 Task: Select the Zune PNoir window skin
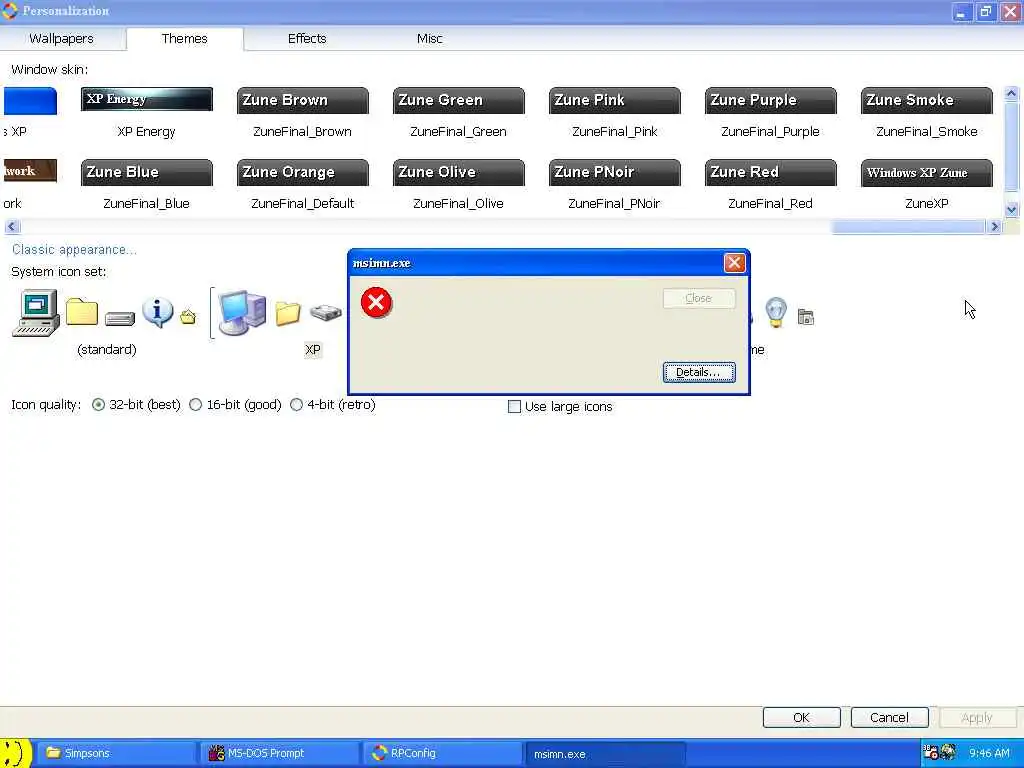click(x=615, y=172)
